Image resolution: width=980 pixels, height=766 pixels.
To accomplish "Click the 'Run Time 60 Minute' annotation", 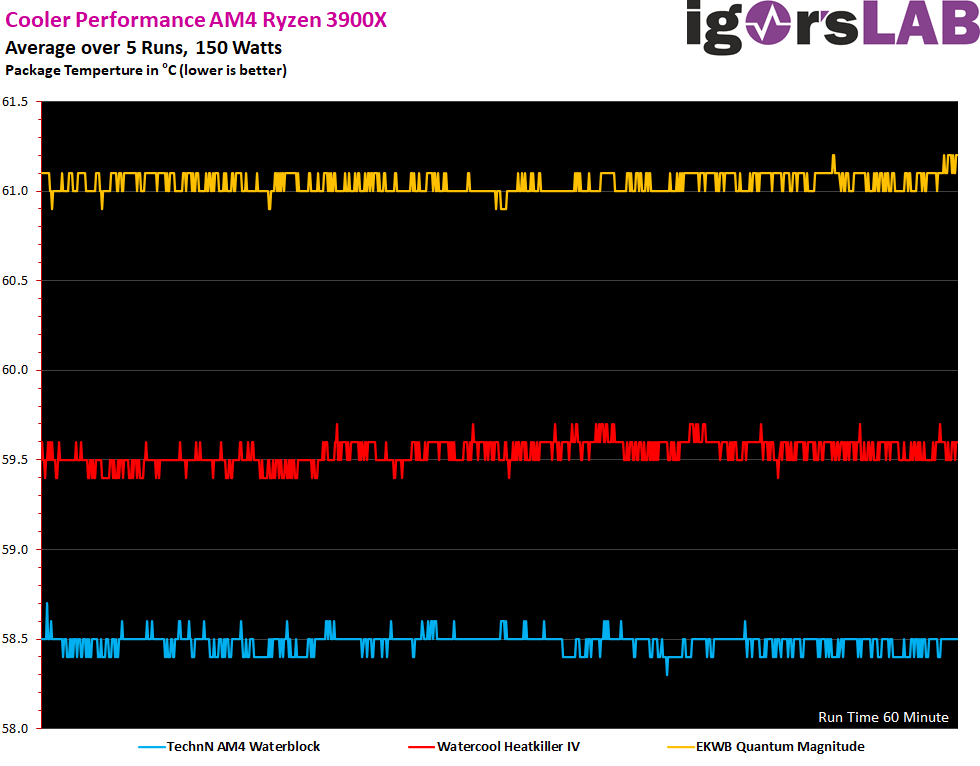I will (883, 717).
